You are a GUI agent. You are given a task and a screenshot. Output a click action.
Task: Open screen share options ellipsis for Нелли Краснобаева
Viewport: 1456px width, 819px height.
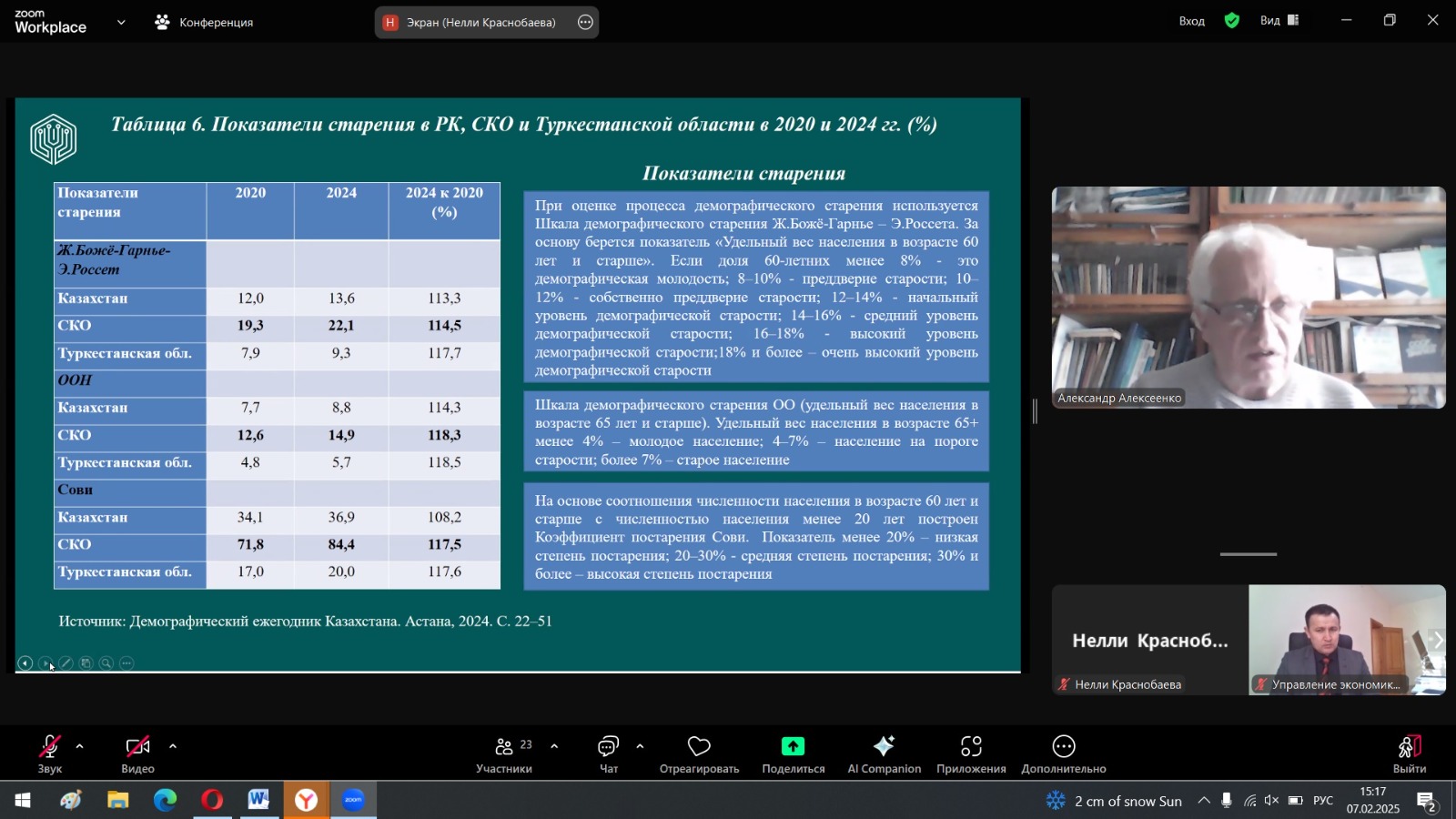[585, 22]
